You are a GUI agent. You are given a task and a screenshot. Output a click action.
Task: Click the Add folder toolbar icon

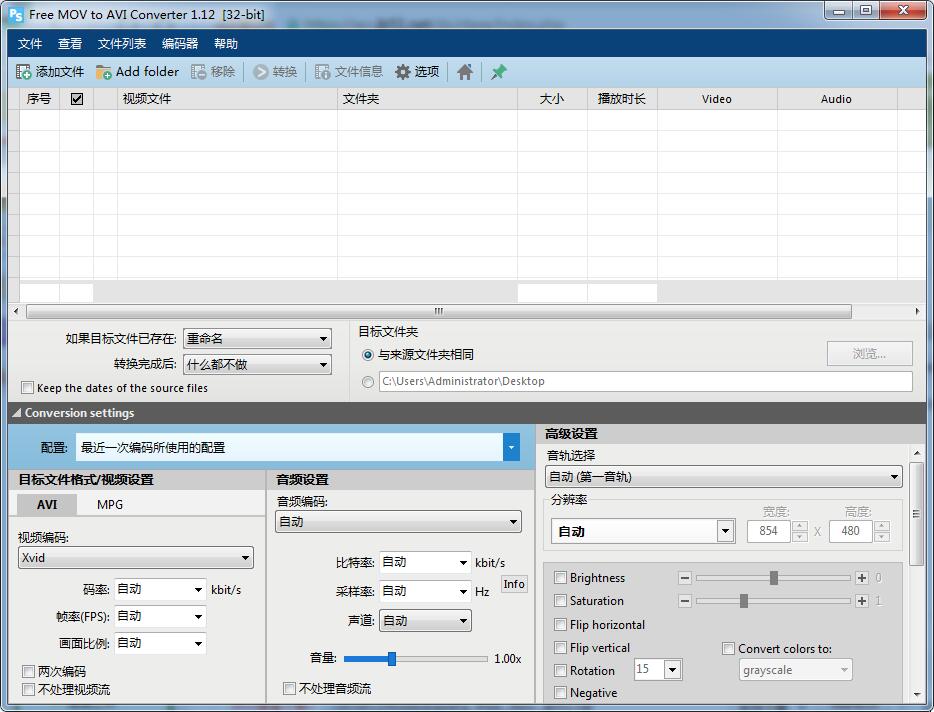104,72
